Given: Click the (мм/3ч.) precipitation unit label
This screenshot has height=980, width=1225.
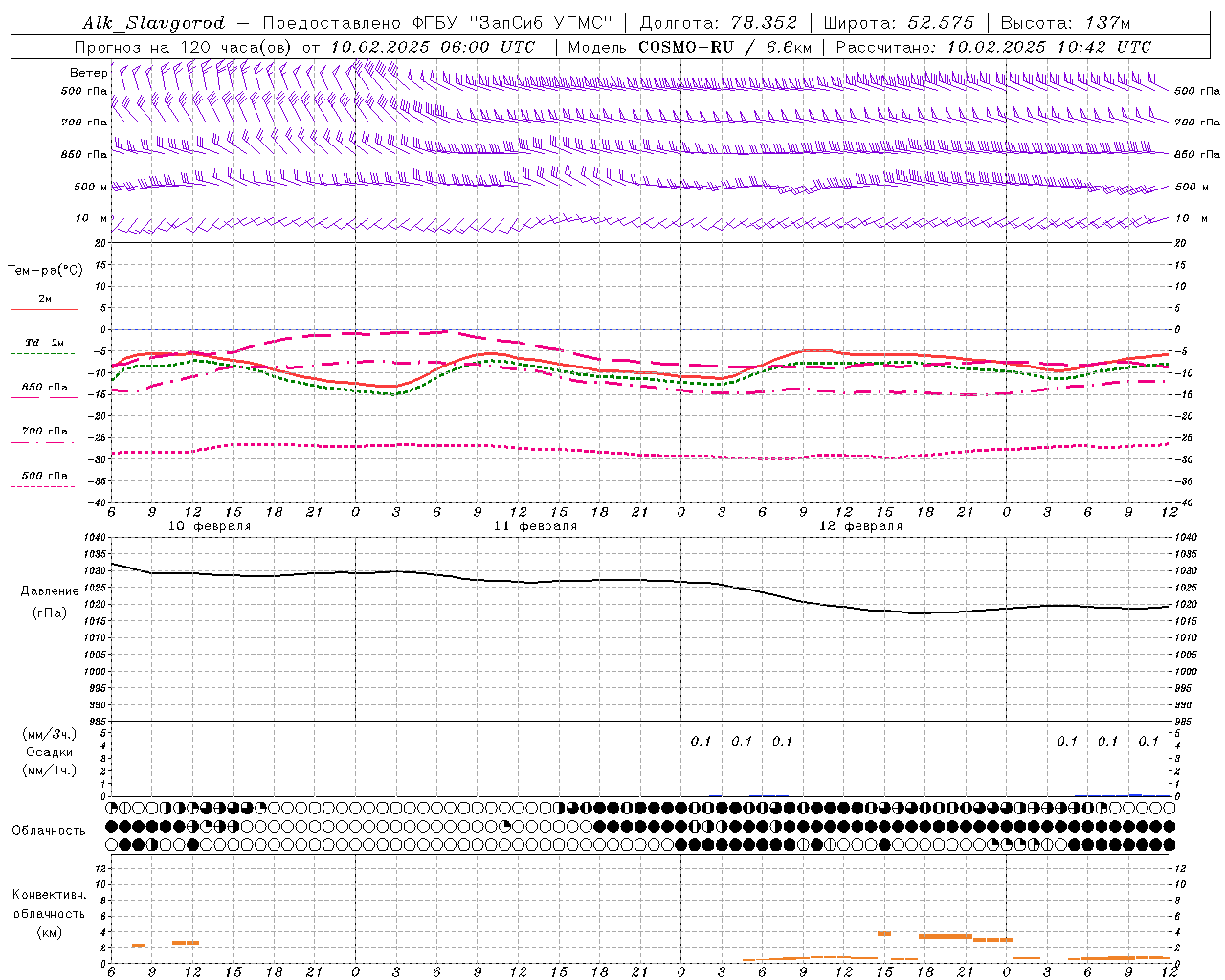Looking at the screenshot, I should (51, 734).
